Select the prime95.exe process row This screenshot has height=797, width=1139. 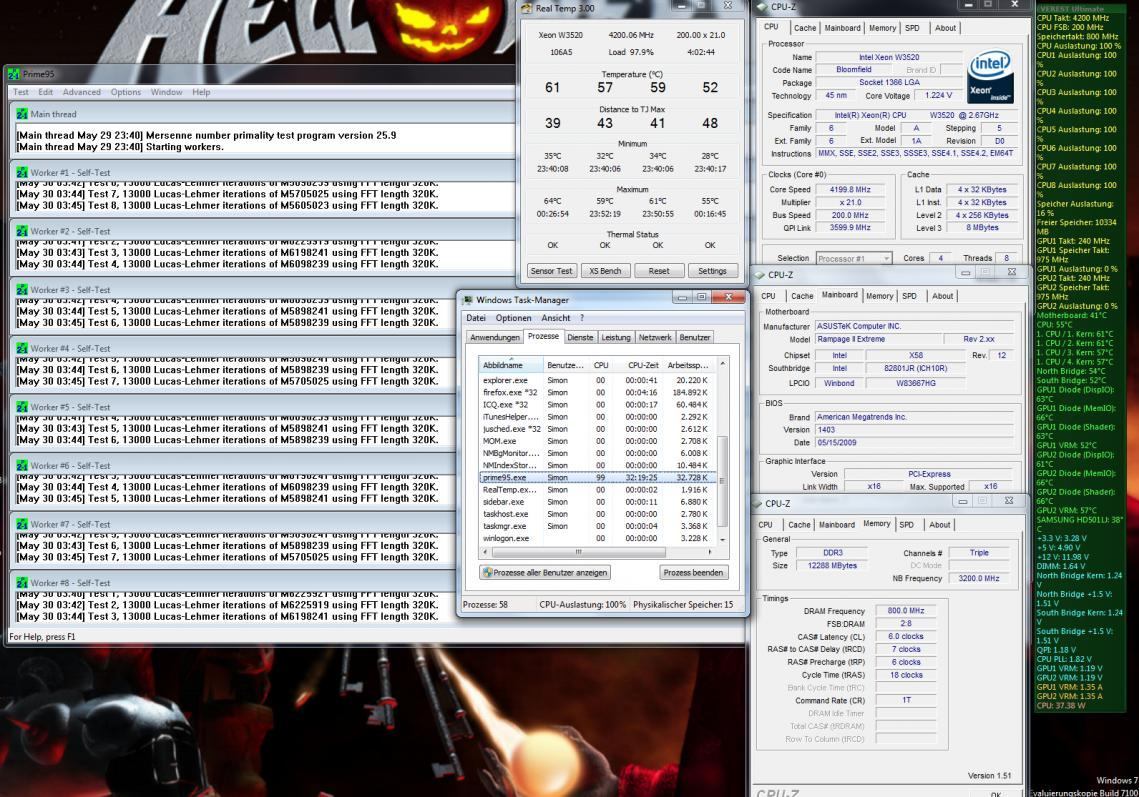pos(598,477)
